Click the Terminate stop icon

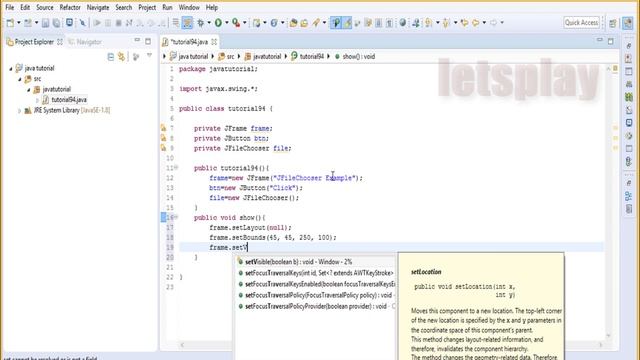118,23
